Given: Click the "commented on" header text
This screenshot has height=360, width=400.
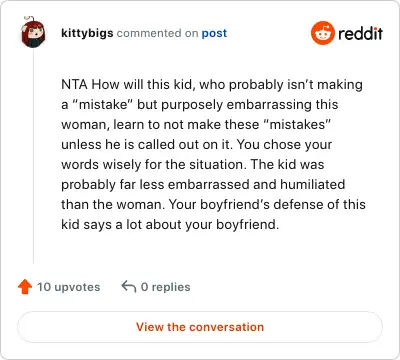Looking at the screenshot, I should click(x=157, y=33).
